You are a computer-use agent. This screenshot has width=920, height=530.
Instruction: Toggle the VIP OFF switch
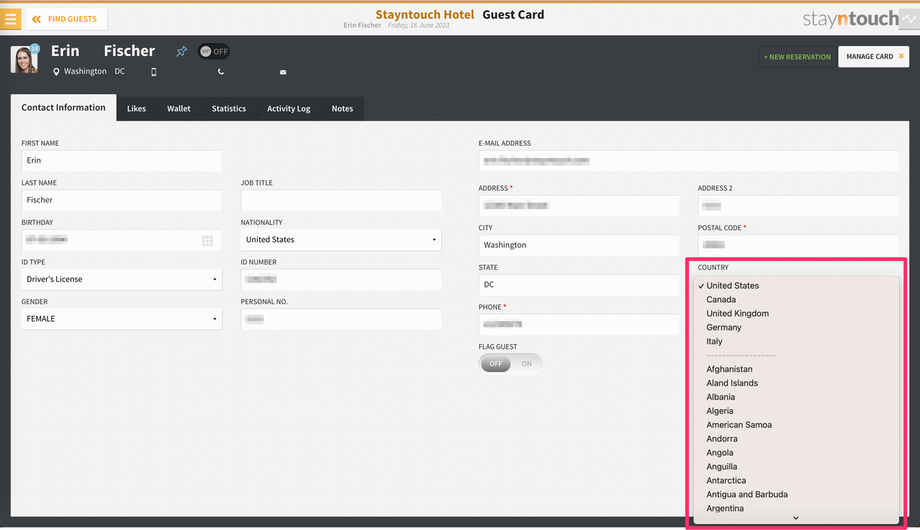click(214, 52)
